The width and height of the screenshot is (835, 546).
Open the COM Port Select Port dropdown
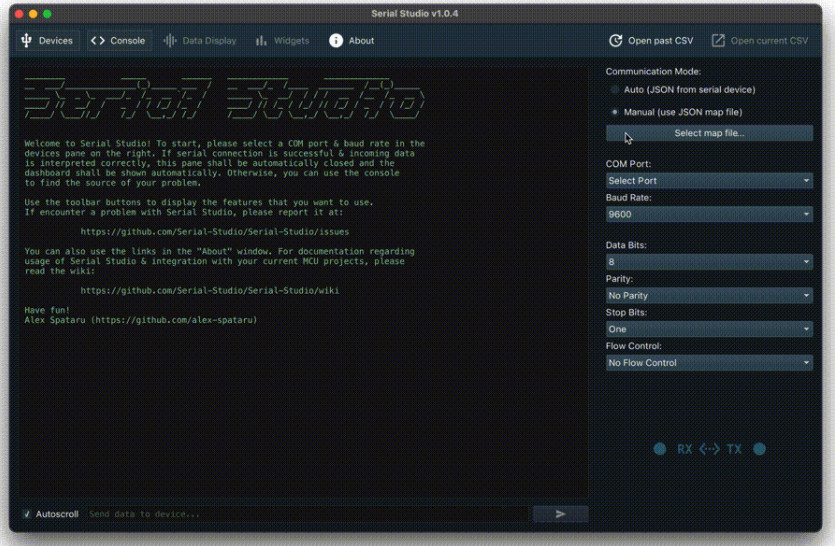(709, 181)
